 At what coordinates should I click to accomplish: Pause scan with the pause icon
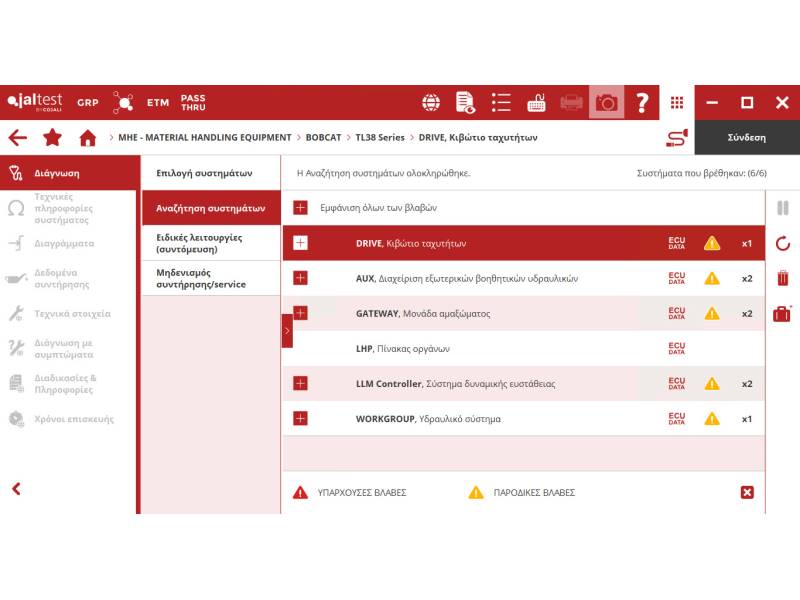click(782, 208)
